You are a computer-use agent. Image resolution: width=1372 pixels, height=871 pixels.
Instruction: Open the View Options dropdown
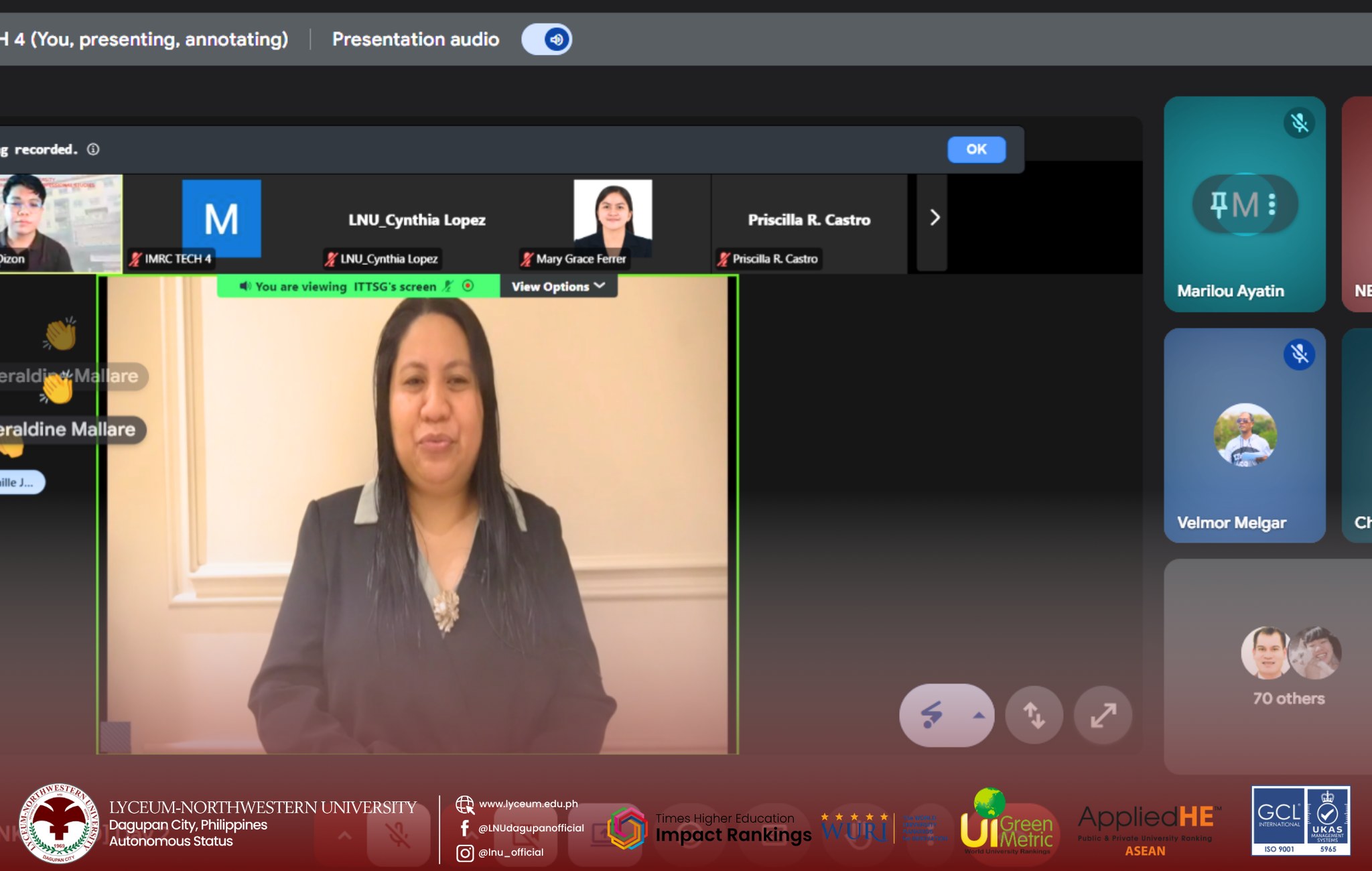(558, 287)
